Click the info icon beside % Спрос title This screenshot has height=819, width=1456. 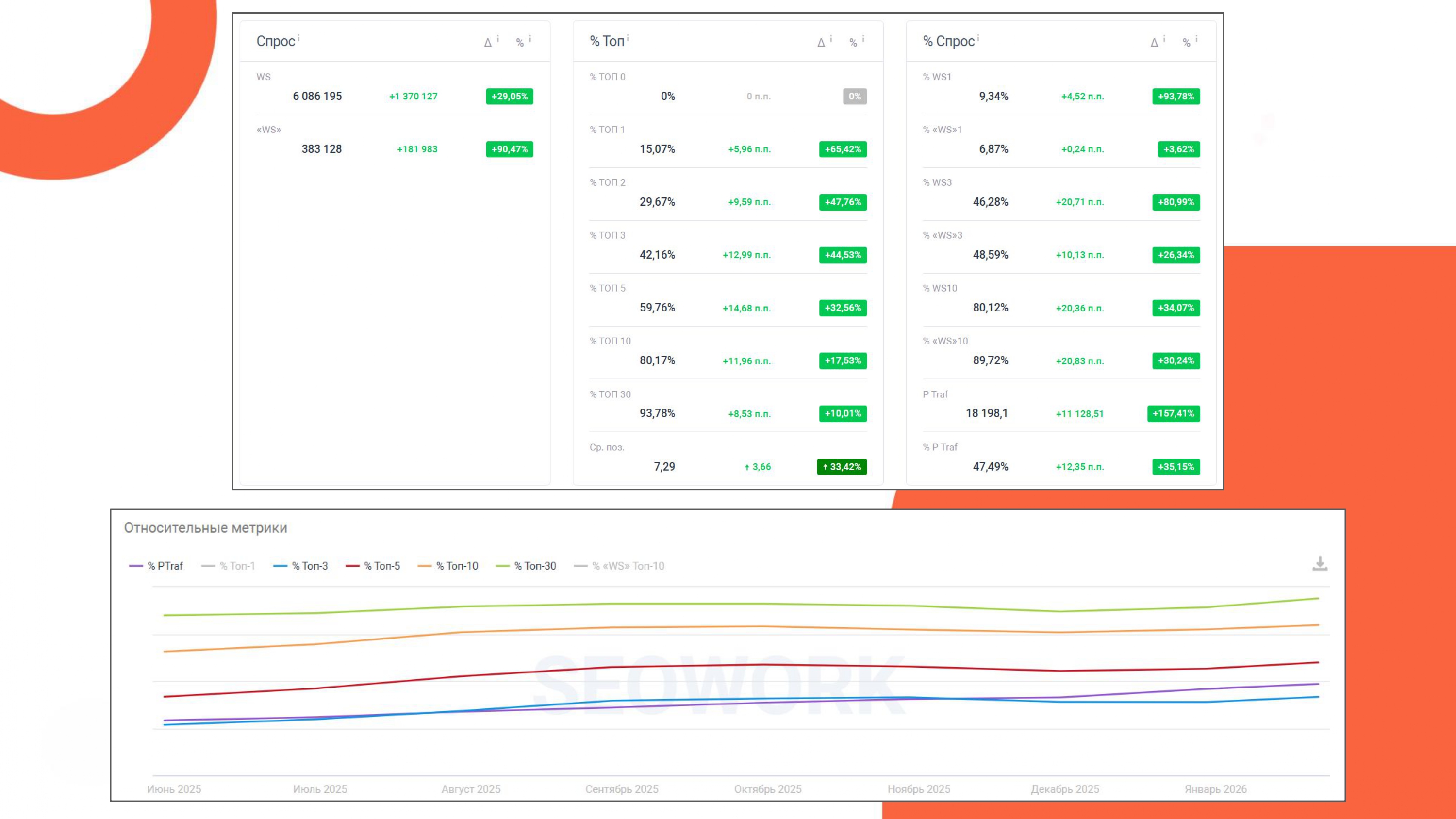coord(978,38)
